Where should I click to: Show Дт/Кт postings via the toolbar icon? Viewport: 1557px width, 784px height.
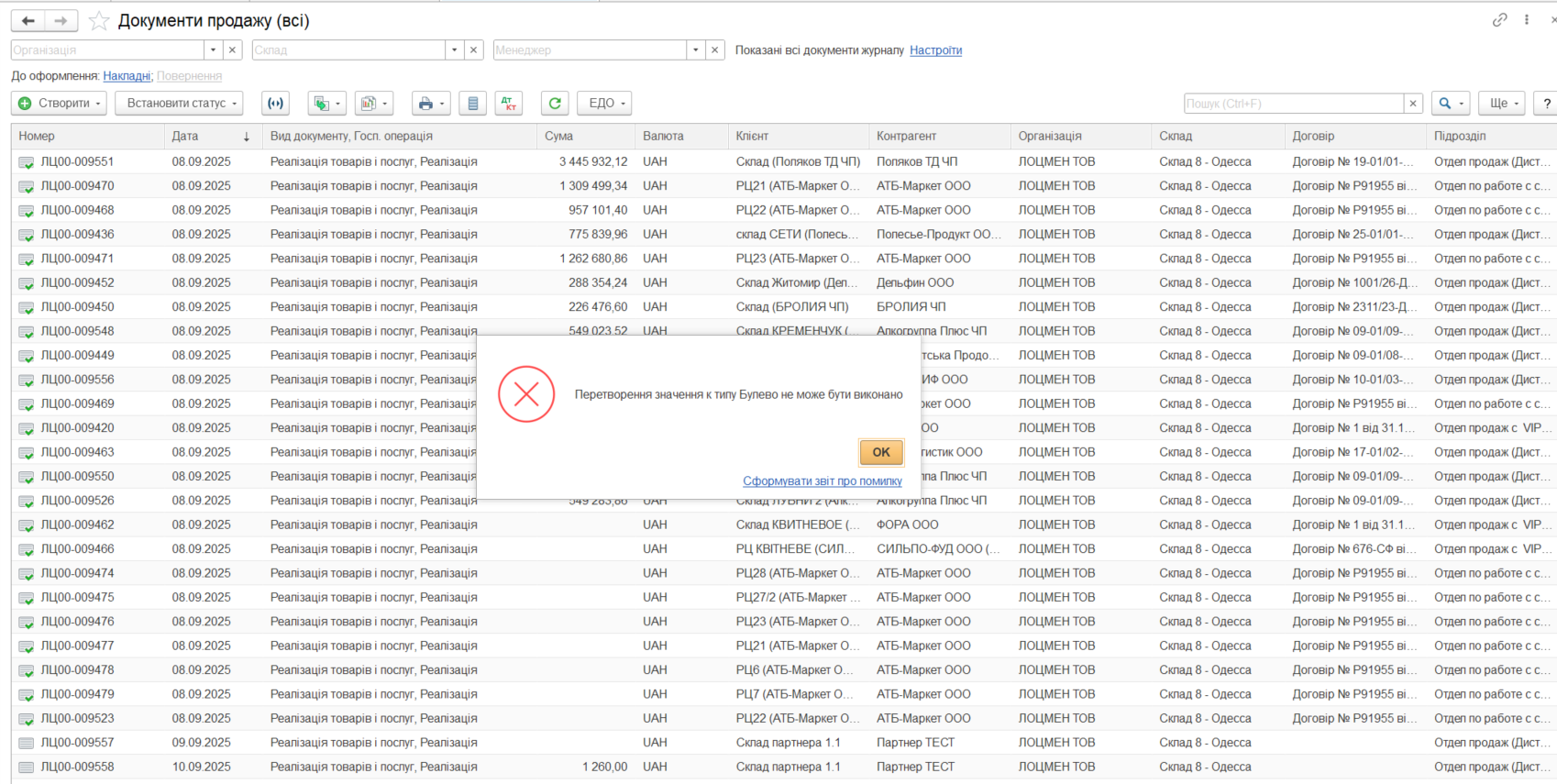(509, 104)
